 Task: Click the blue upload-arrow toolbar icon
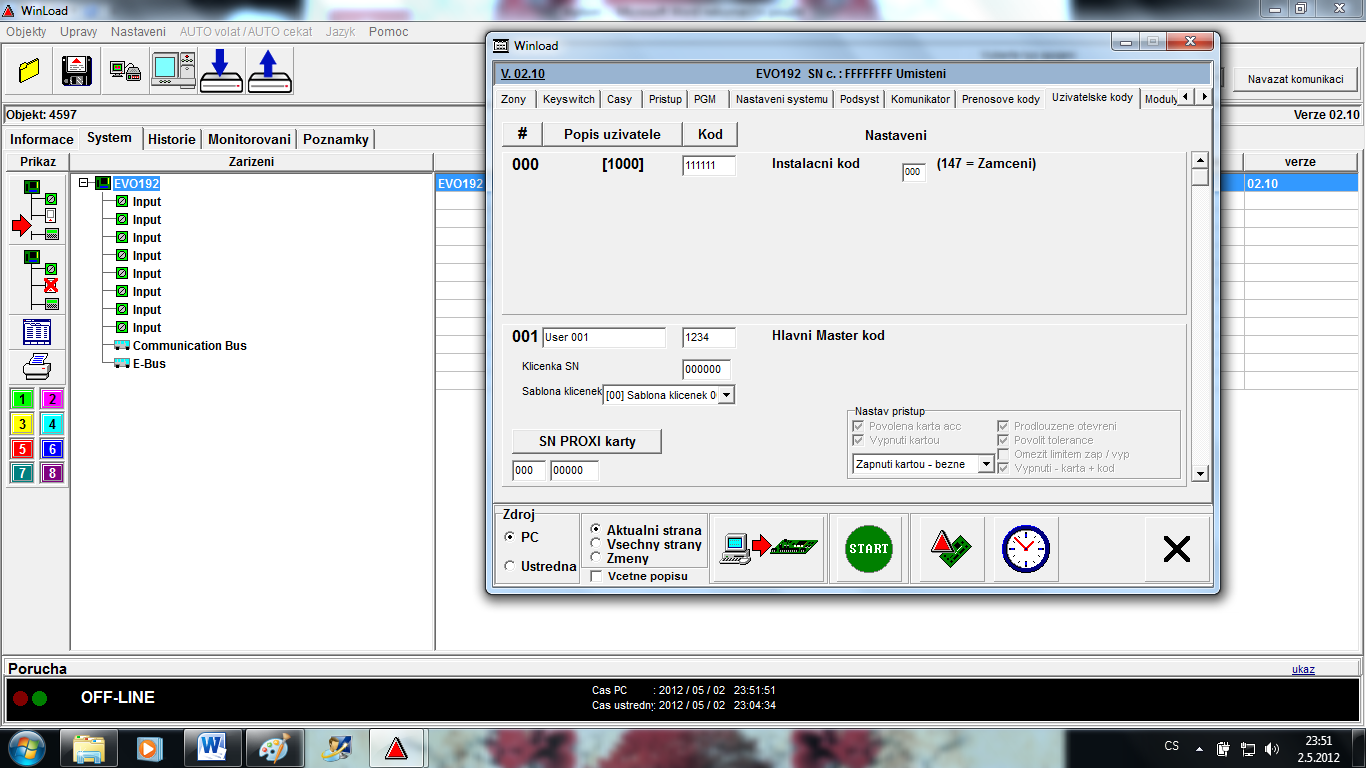[x=269, y=70]
